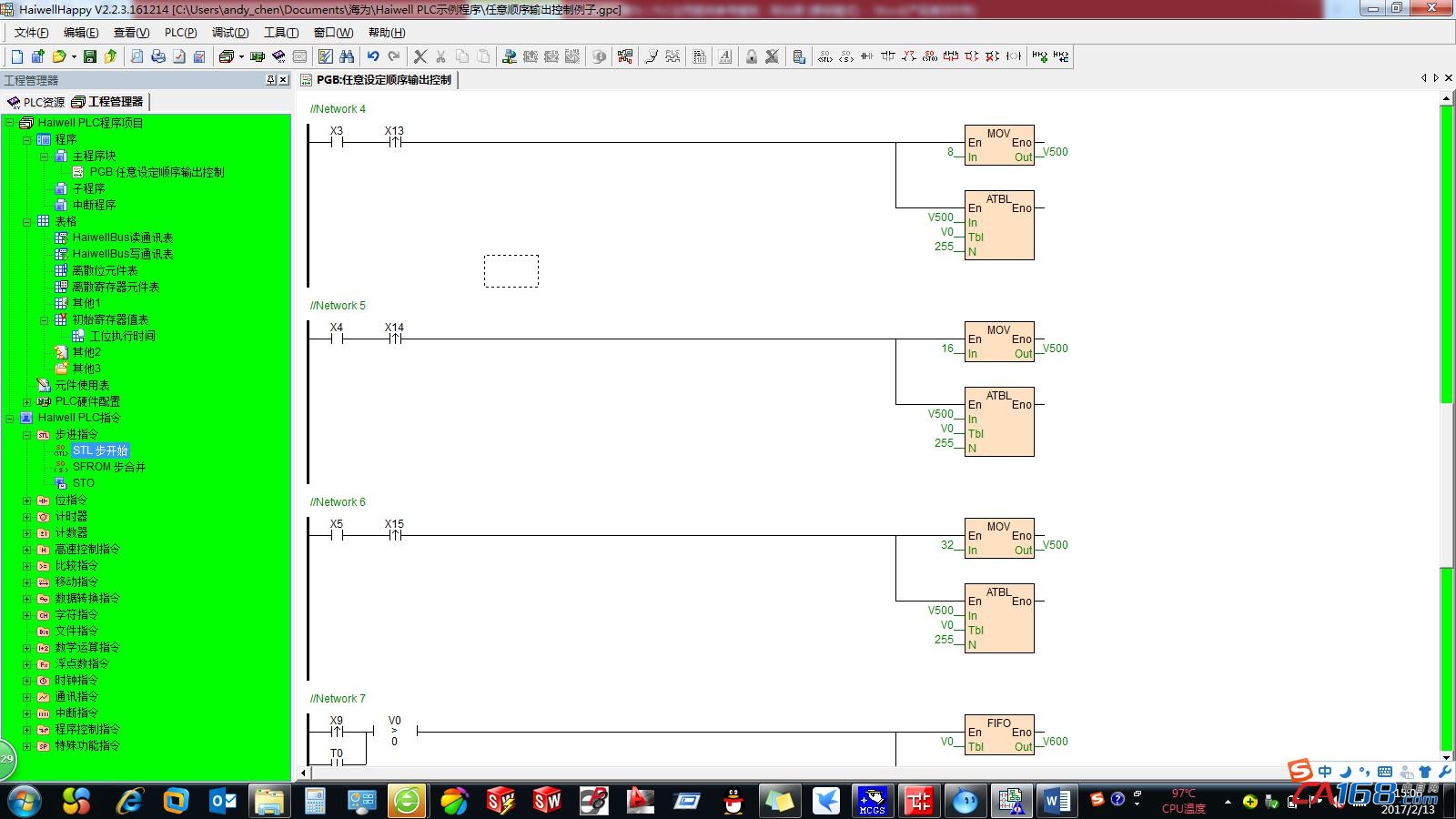1456x819 pixels.
Task: Expand the PLC硬件配置 tree node
Action: (x=27, y=401)
